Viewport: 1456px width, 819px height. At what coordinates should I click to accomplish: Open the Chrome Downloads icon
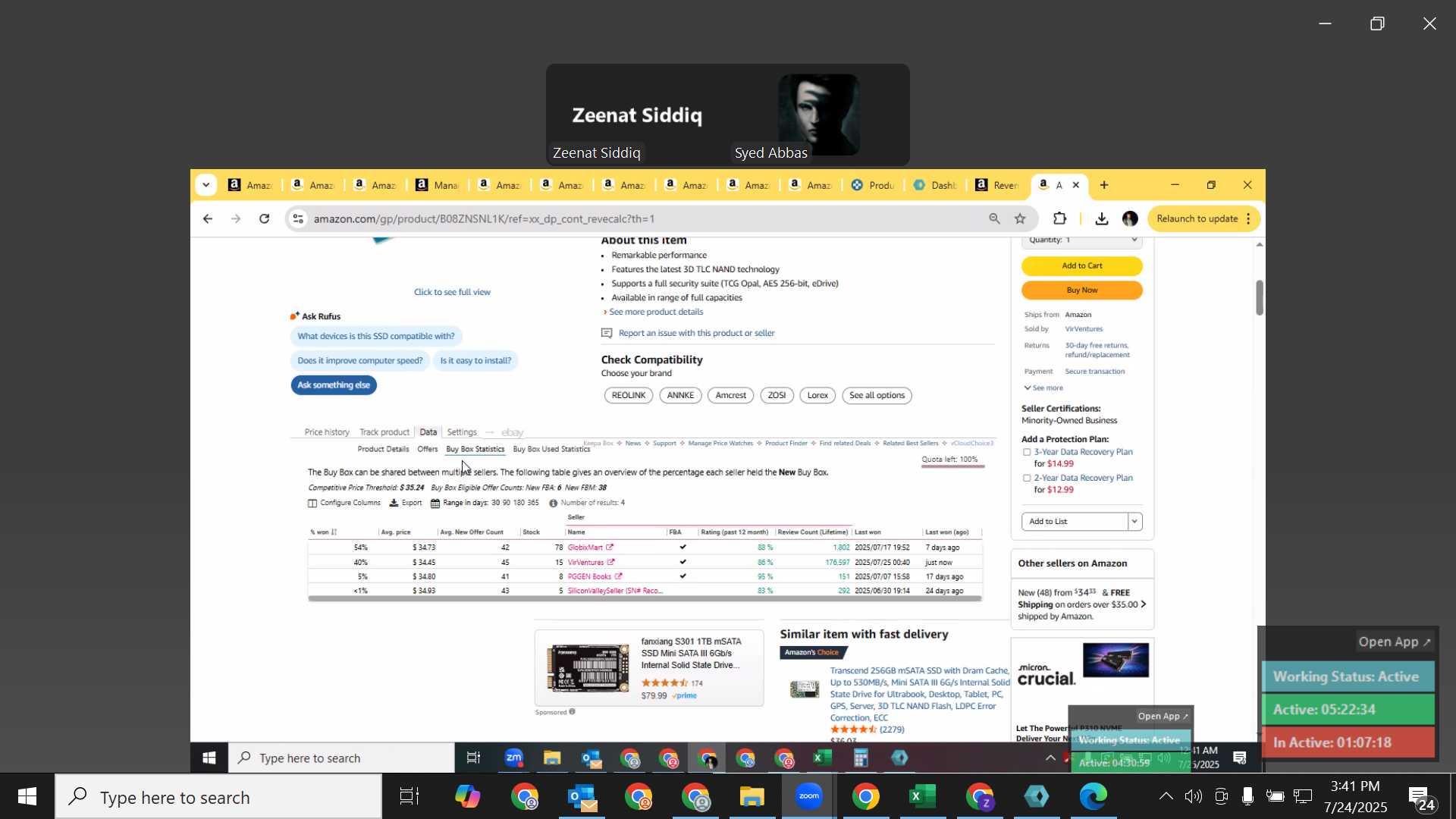(1102, 219)
